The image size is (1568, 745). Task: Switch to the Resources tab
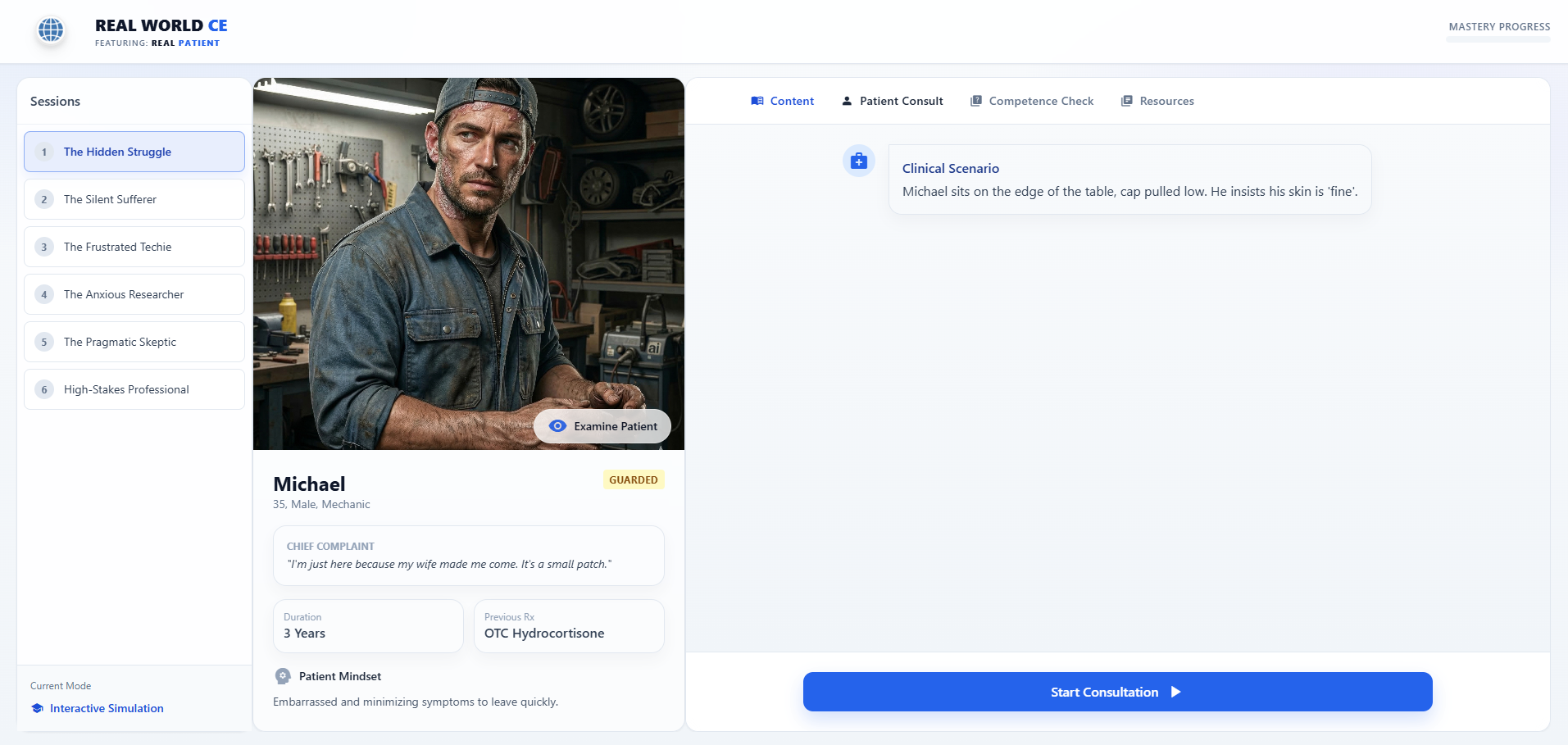coord(1157,101)
